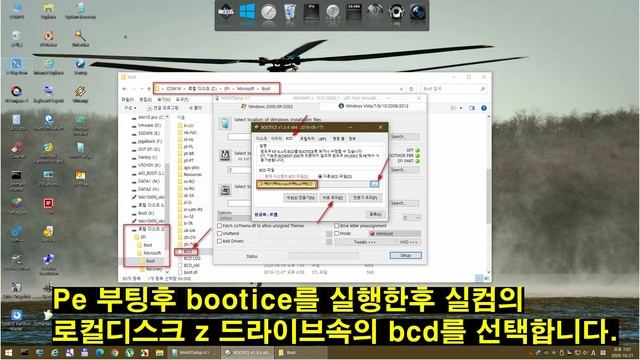Open the recent locations dropdown arrow
Screen dimensions: 640x360
tap(142, 89)
